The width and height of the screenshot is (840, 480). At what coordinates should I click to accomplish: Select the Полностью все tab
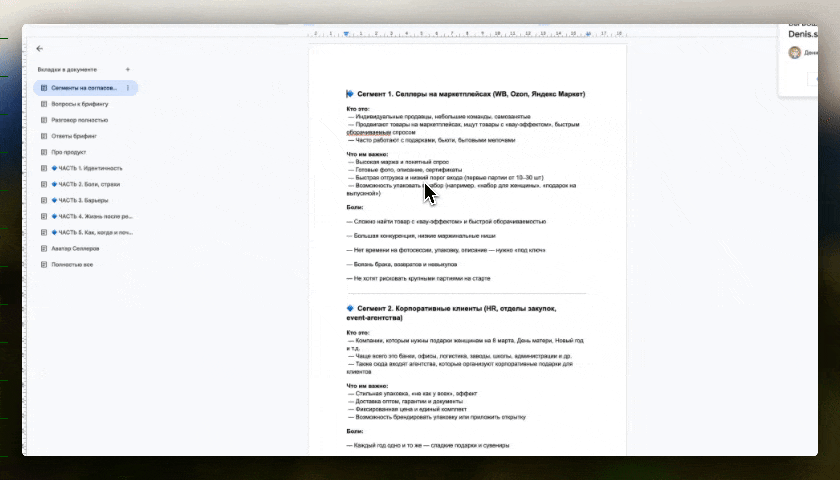pyautogui.click(x=75, y=264)
